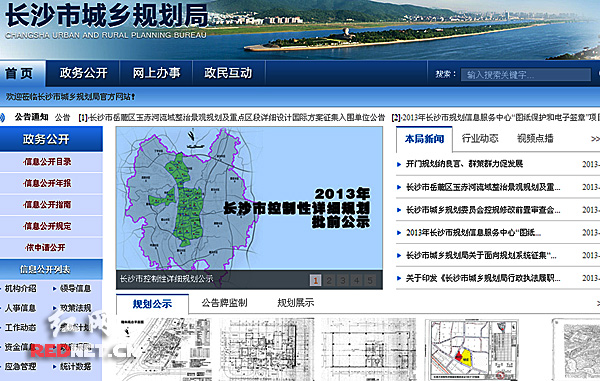This screenshot has height=381, width=600.
Task: Expand news list with the double arrow
Action: (x=595, y=139)
